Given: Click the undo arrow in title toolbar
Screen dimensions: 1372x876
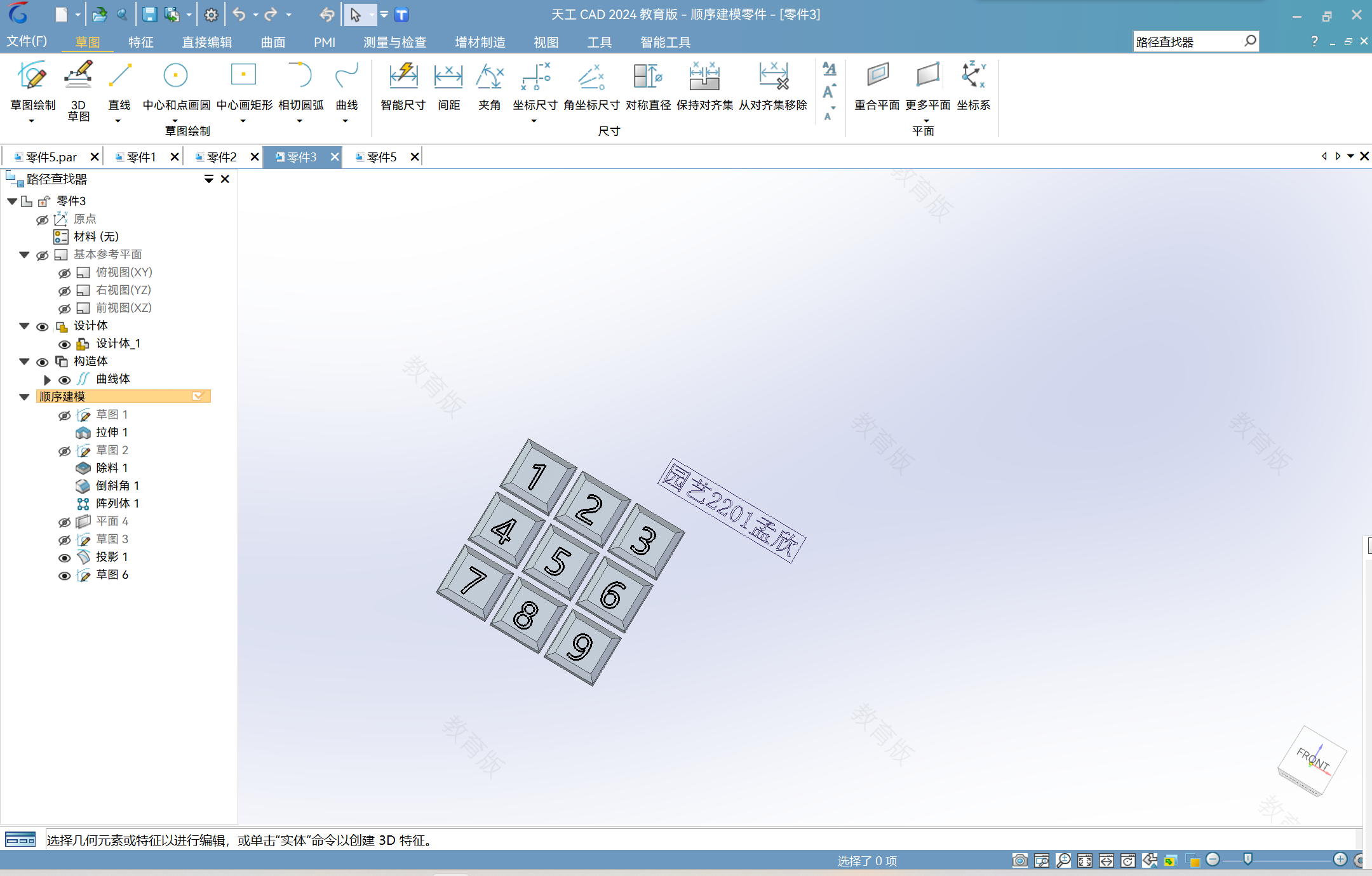Looking at the screenshot, I should coord(239,15).
